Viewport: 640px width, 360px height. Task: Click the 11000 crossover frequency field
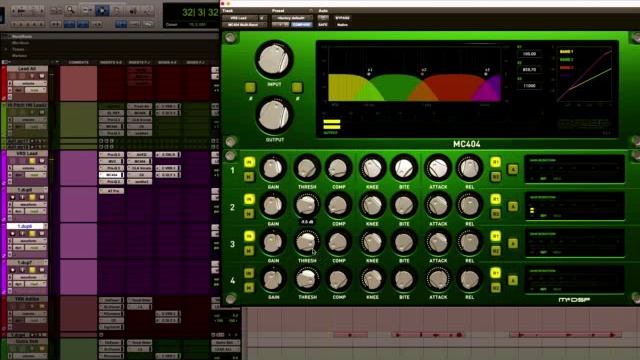click(x=529, y=86)
